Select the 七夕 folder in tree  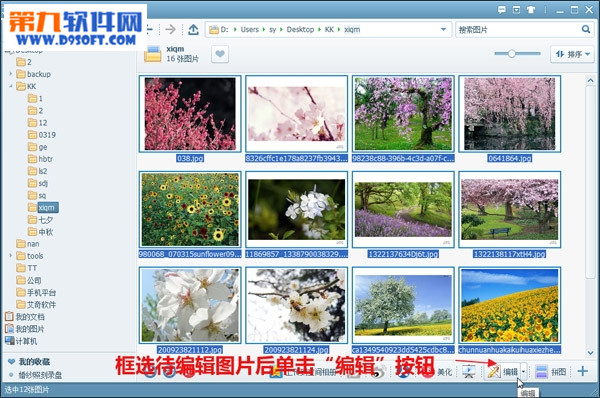point(41,220)
